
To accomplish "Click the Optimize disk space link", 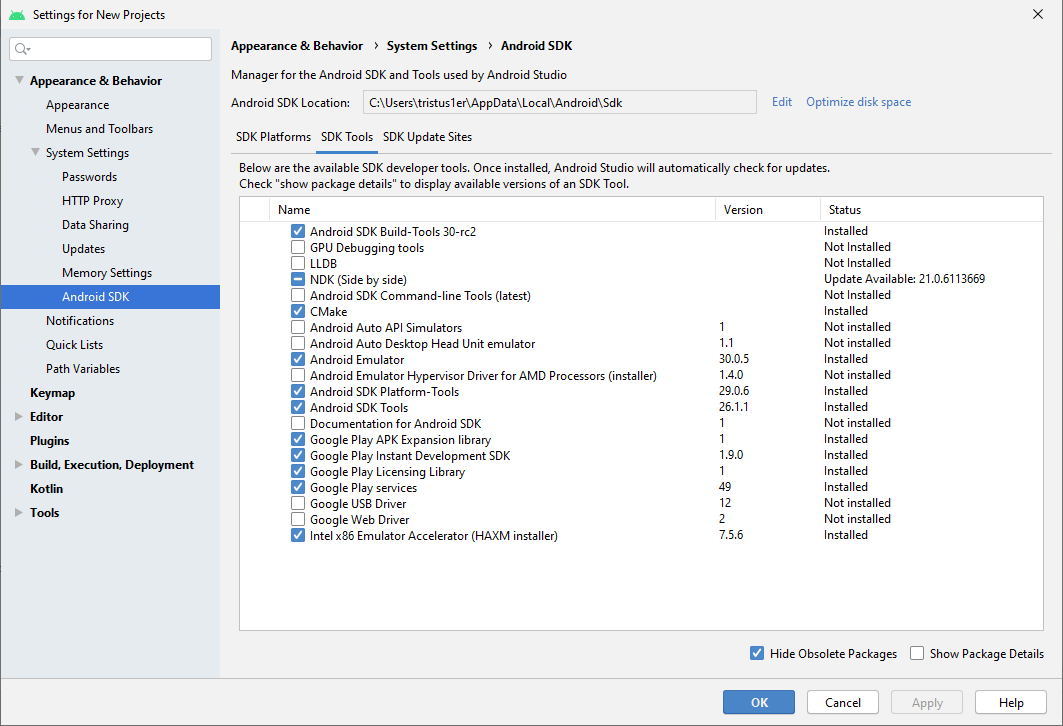I will (858, 102).
